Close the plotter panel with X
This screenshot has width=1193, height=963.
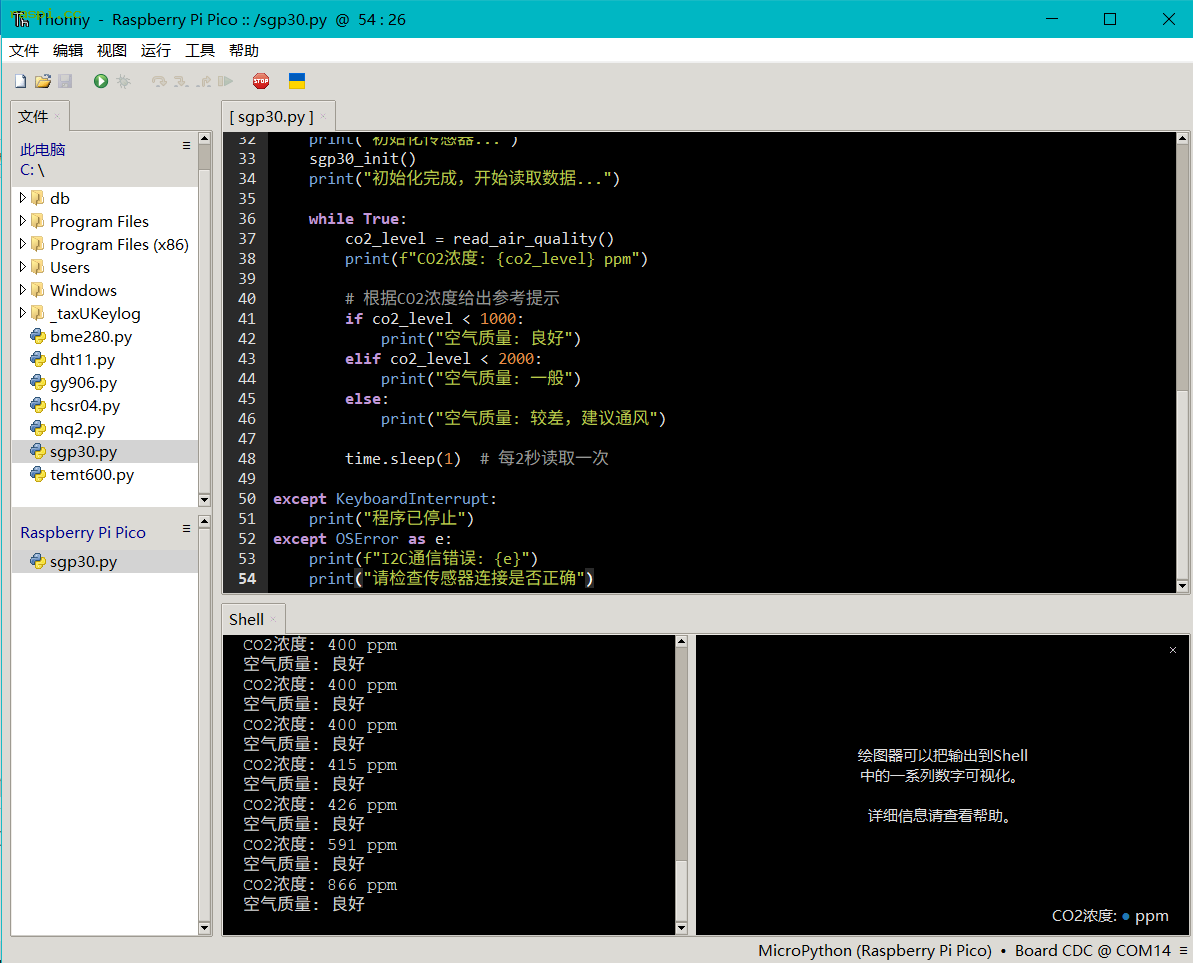click(x=1173, y=650)
